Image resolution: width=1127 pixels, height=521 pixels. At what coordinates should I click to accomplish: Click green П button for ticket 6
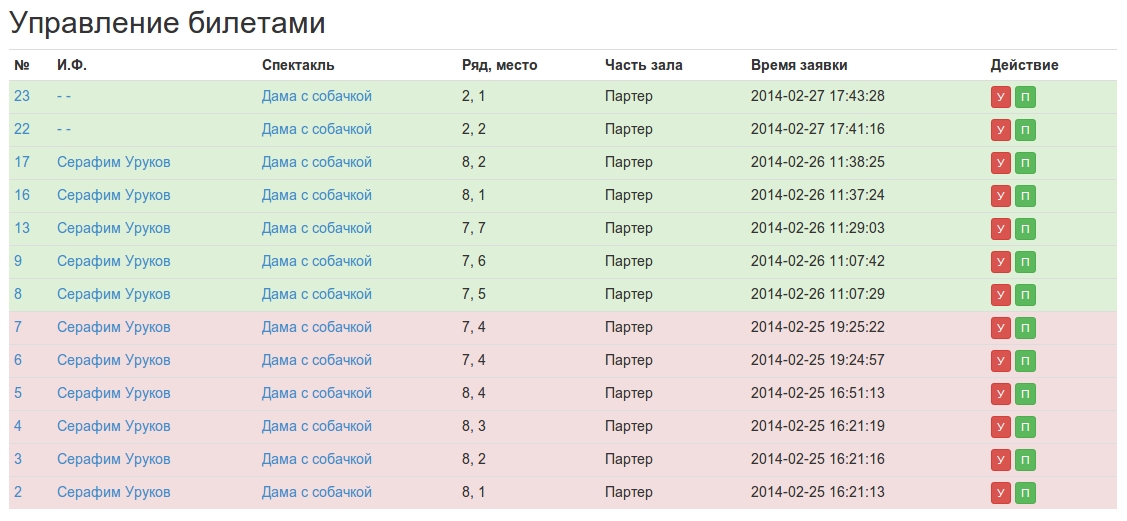1025,362
